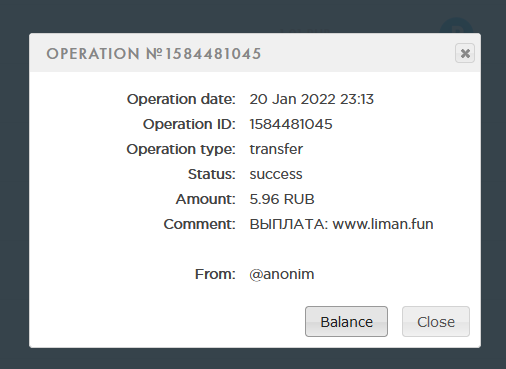Screen dimensions: 506x369
Task: Click the dimmed profile avatar behind dialog
Action: click(456, 26)
